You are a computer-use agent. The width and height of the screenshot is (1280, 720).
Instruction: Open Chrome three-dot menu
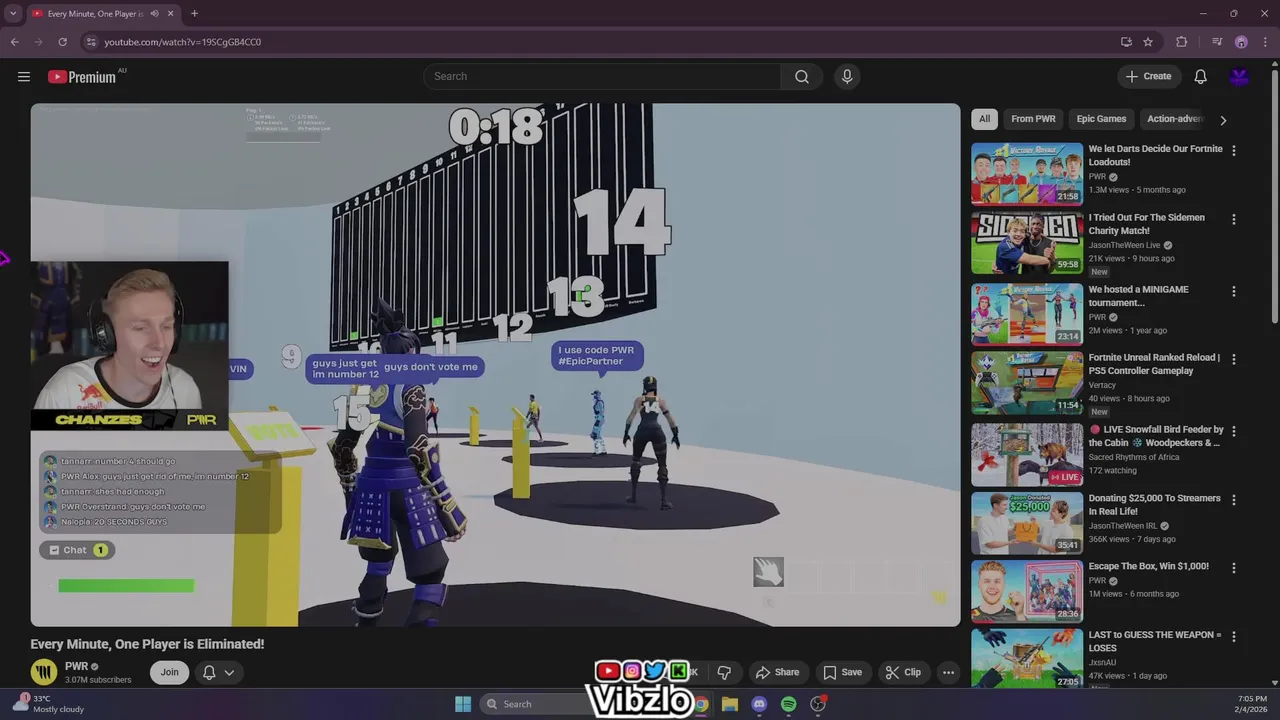point(1264,42)
